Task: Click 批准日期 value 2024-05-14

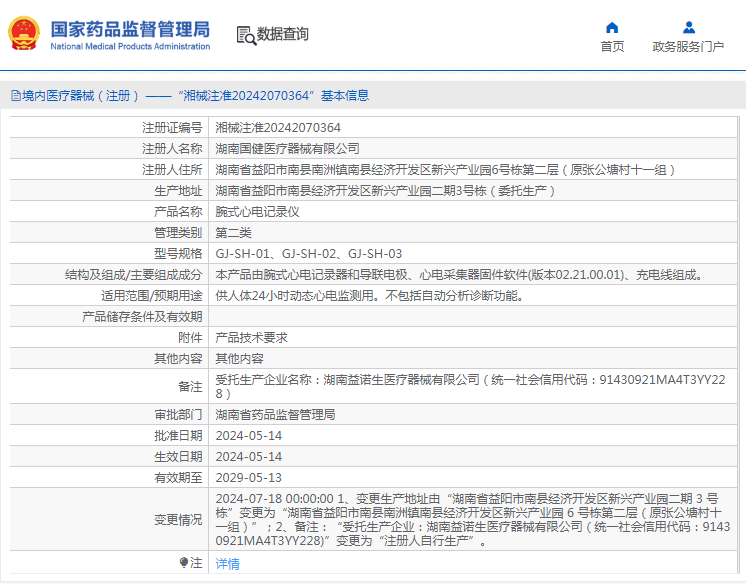Action: point(249,435)
